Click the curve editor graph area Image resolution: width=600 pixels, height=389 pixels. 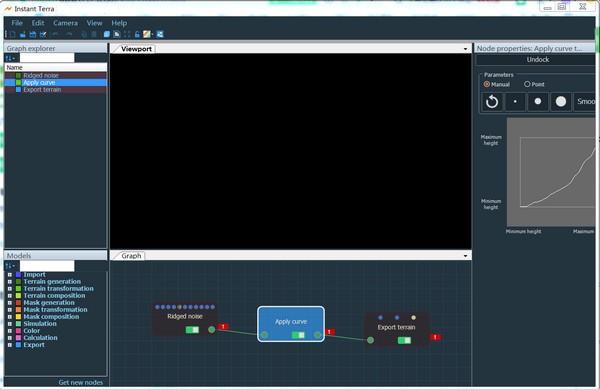(x=551, y=172)
